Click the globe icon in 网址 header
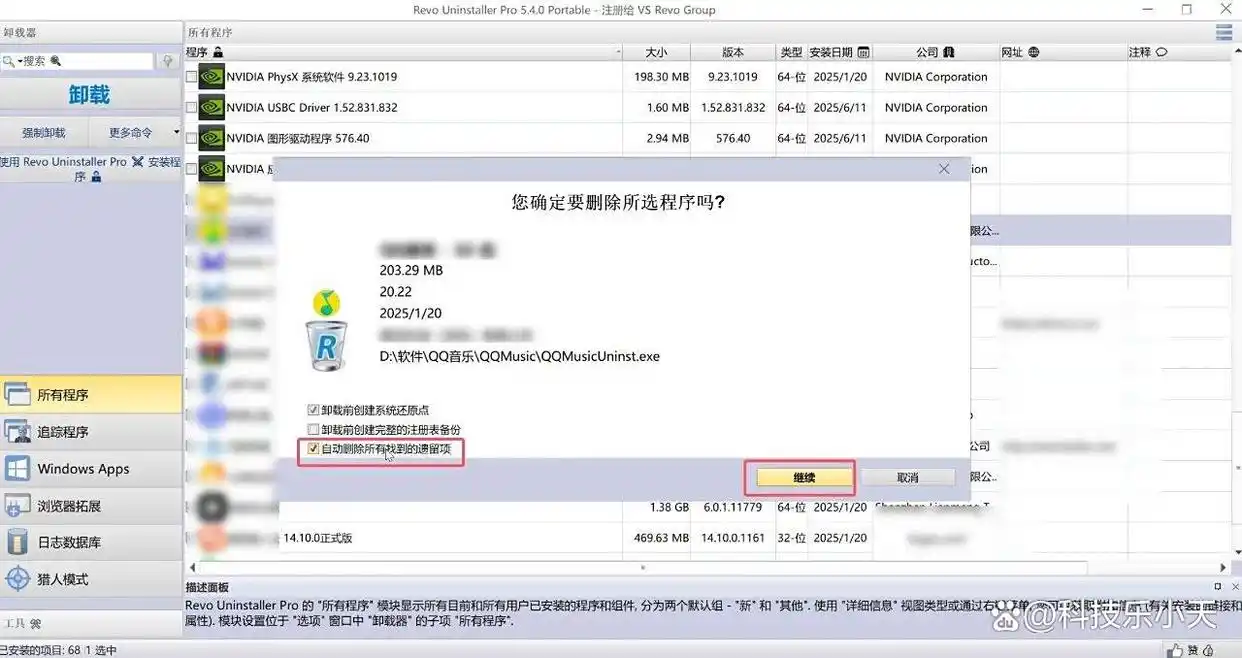The height and width of the screenshot is (658, 1242). point(1034,52)
